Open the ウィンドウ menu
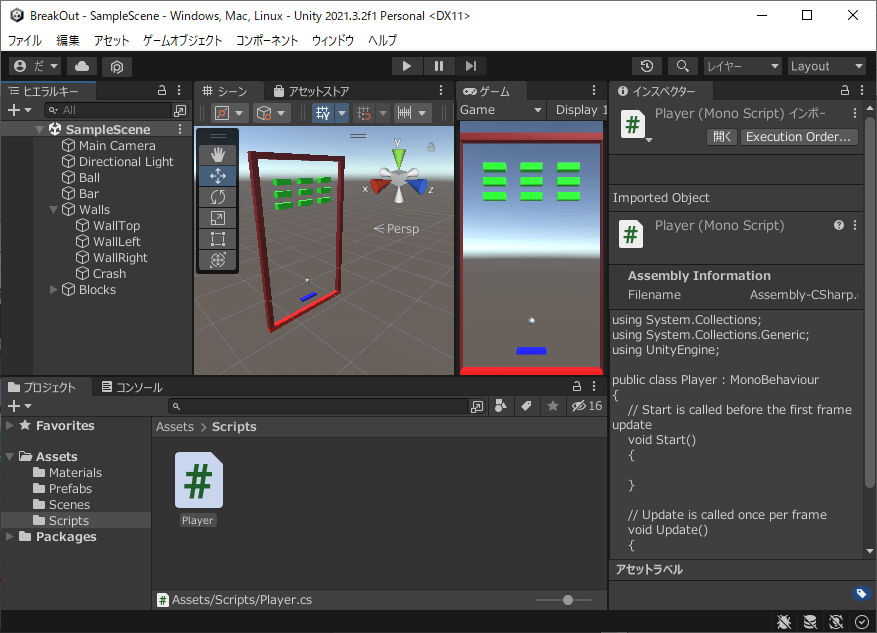Image resolution: width=877 pixels, height=633 pixels. tap(333, 40)
